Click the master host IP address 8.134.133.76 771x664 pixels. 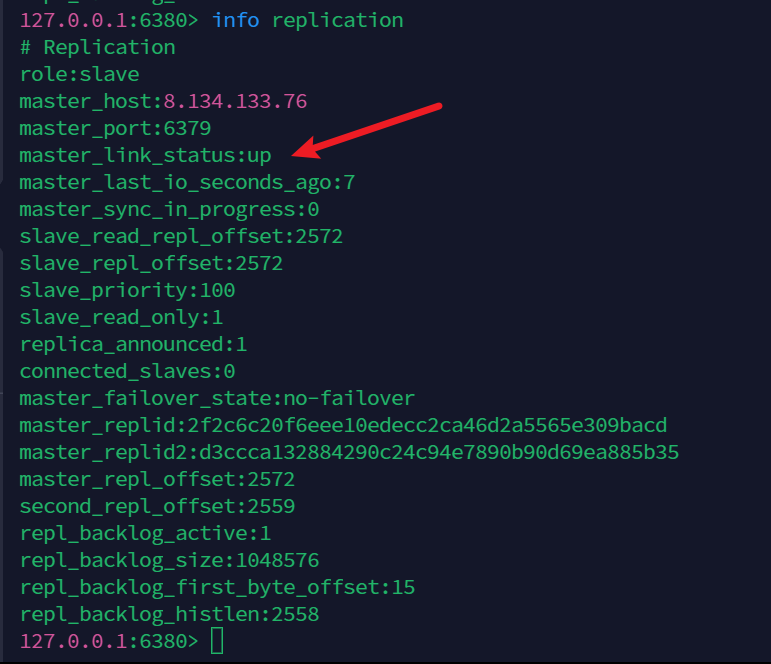click(x=235, y=101)
